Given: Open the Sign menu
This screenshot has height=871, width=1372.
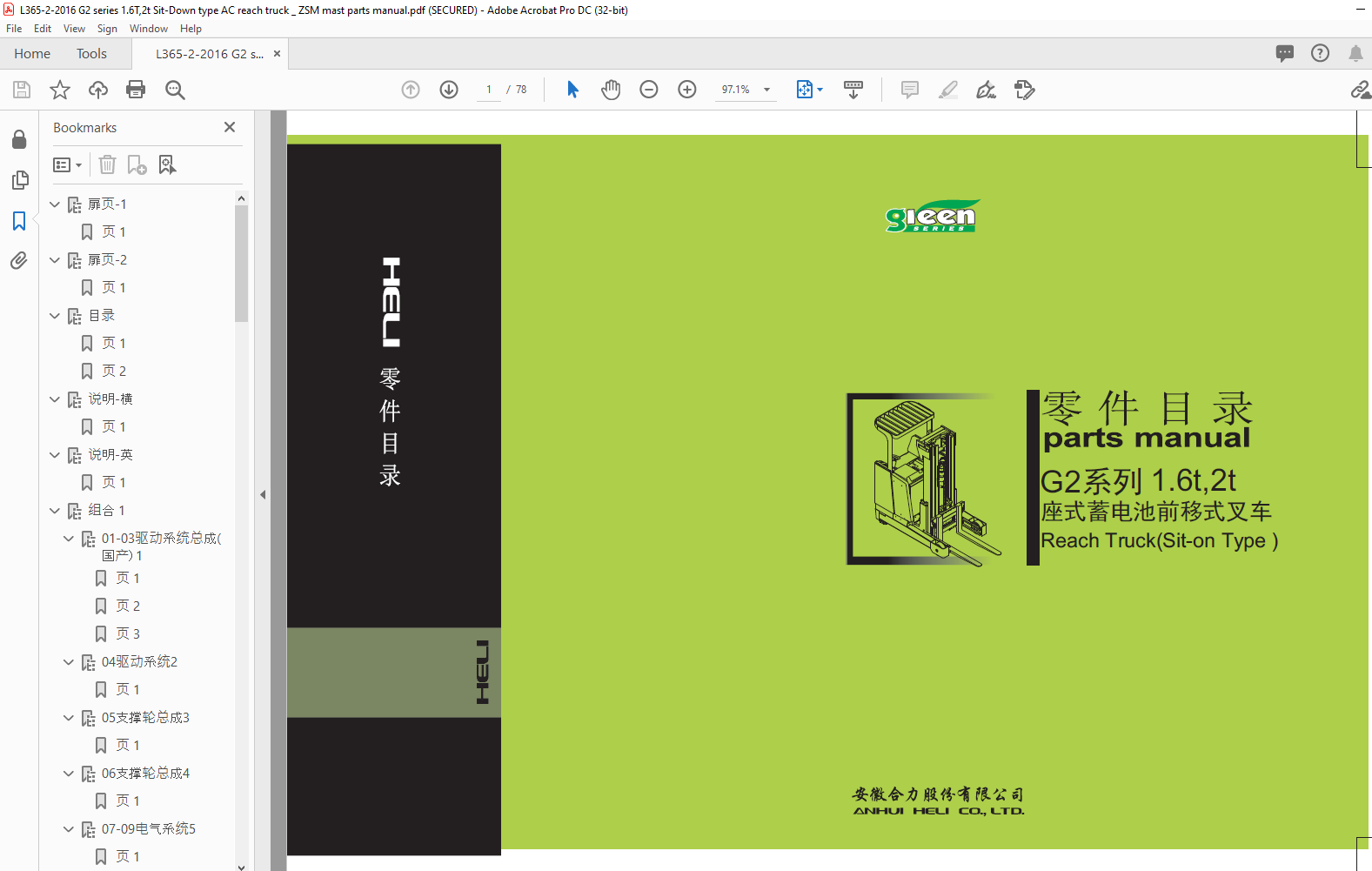Looking at the screenshot, I should (107, 29).
